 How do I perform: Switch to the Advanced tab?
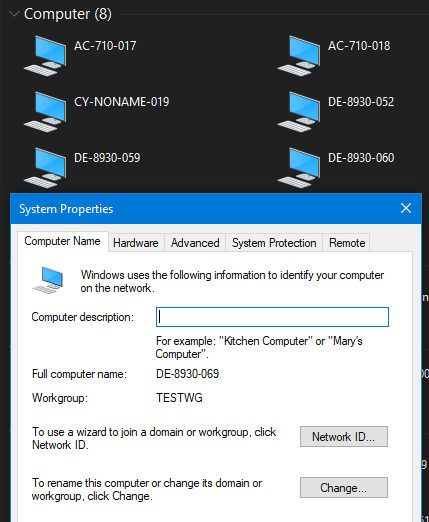(x=195, y=243)
